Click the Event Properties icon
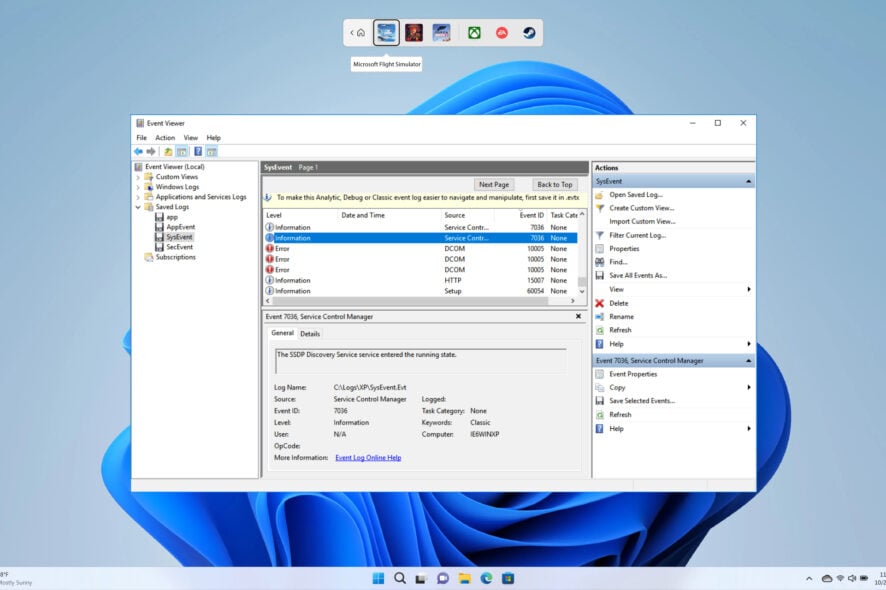Viewport: 886px width, 590px height. click(x=600, y=374)
